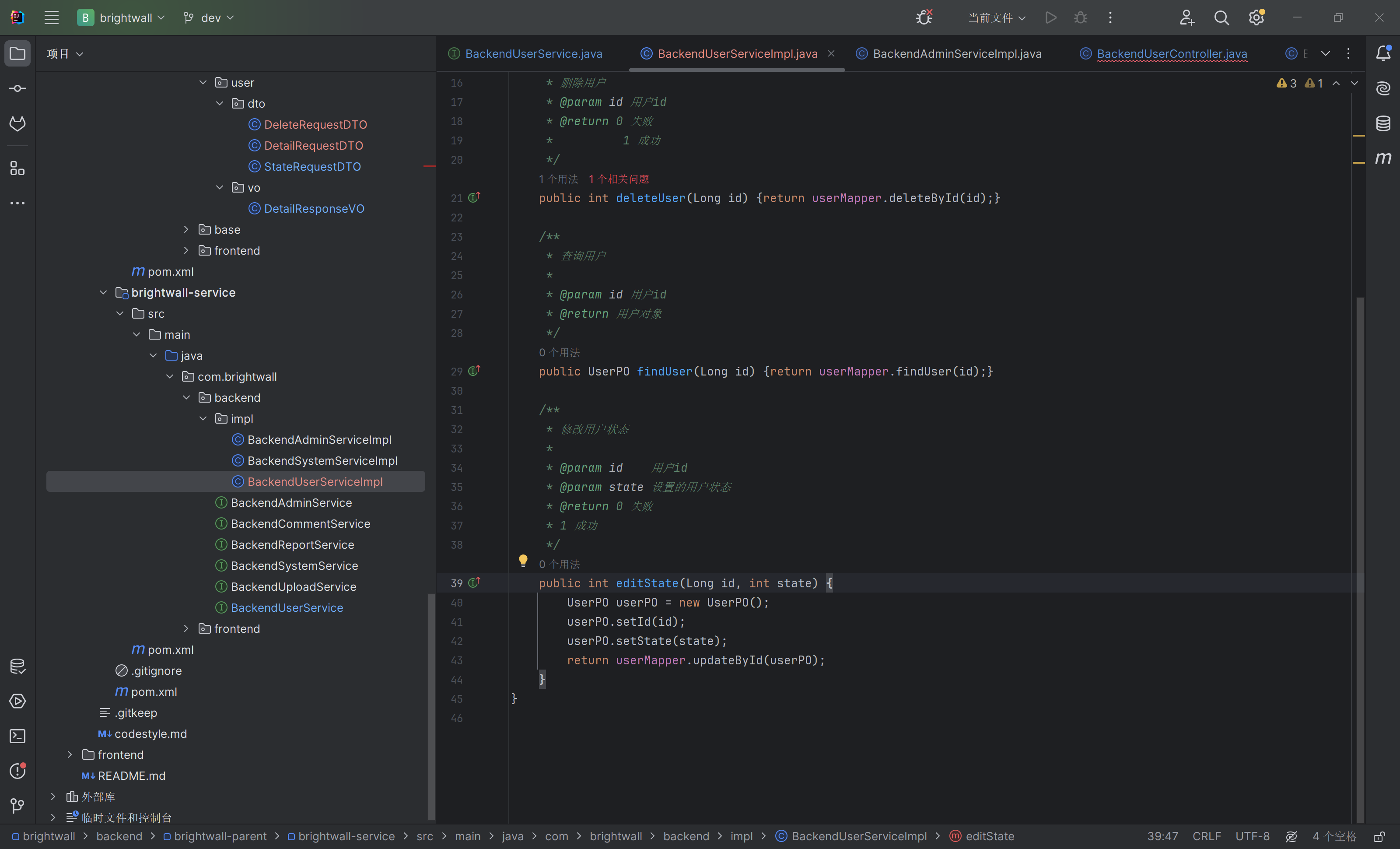The width and height of the screenshot is (1400, 849).
Task: Open the Commit tool window icon
Action: click(17, 89)
